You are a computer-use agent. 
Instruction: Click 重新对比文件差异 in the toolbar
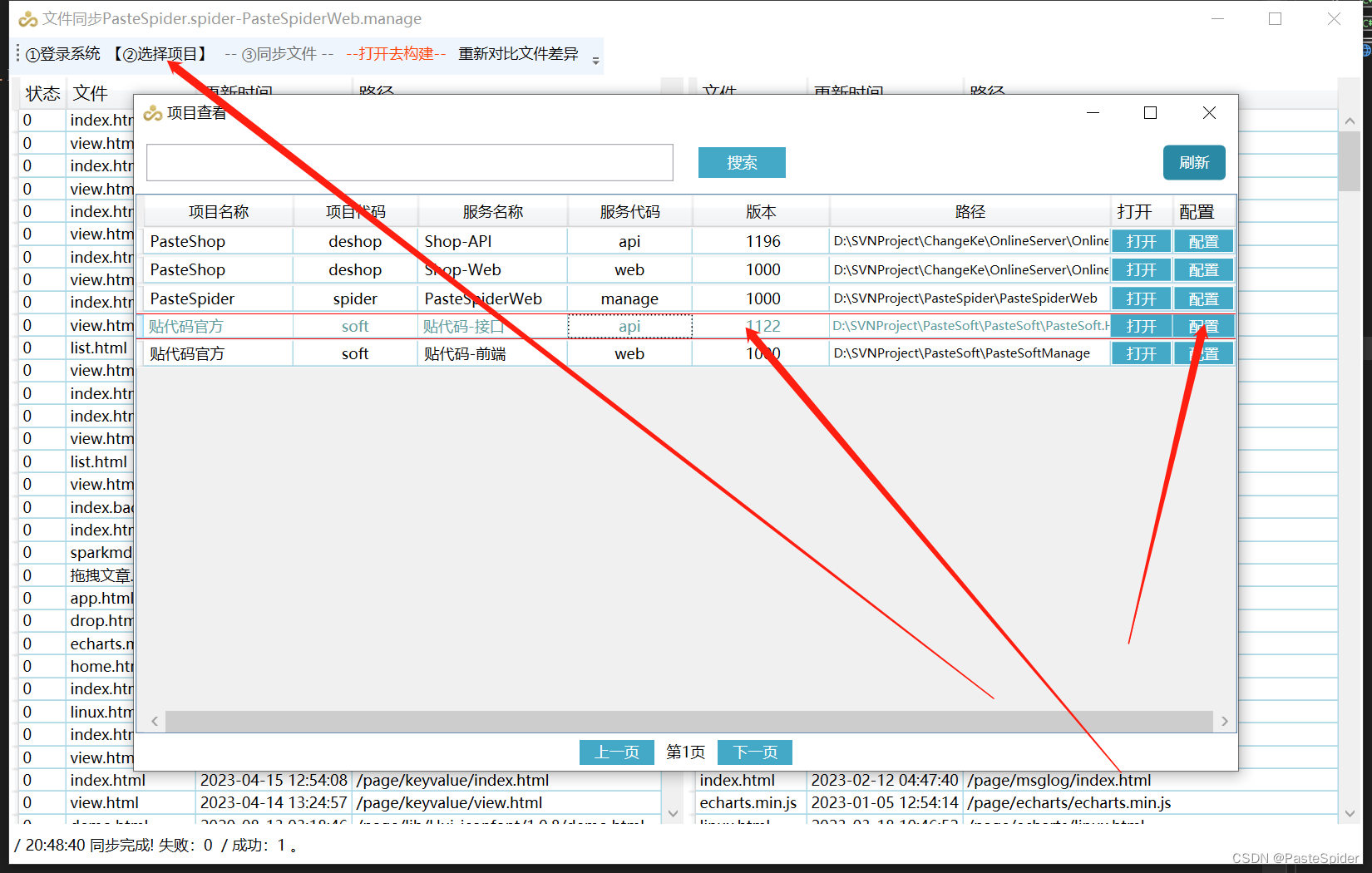(518, 54)
